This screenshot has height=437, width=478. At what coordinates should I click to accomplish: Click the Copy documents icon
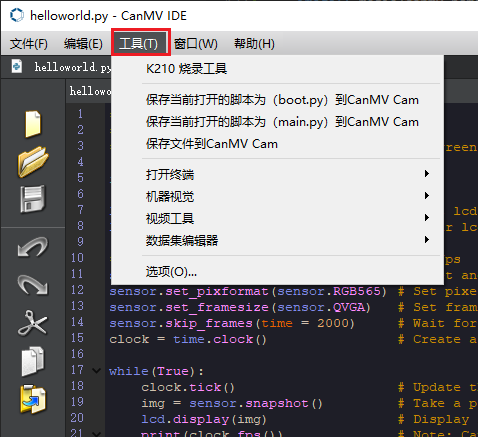tap(33, 361)
